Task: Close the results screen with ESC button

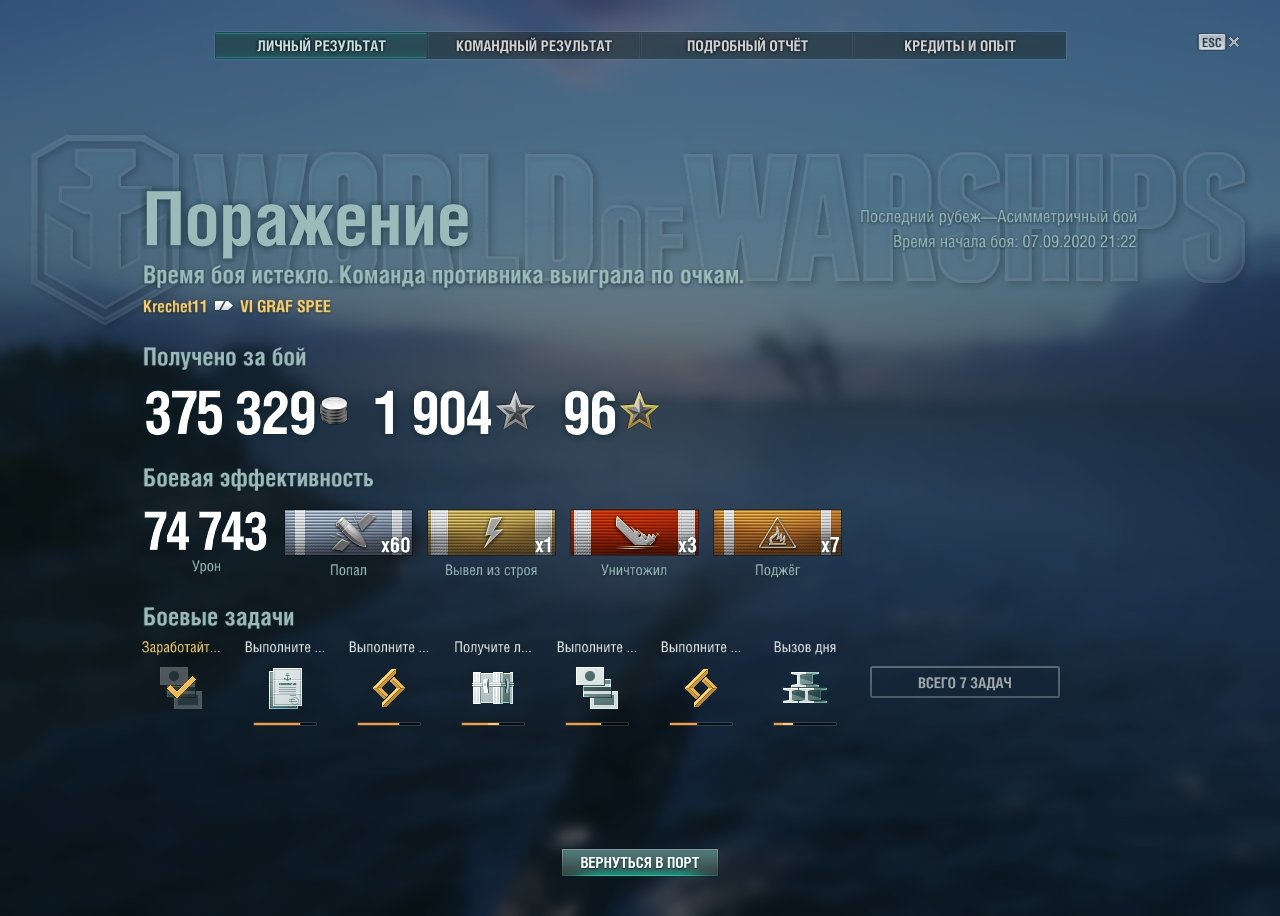Action: click(1219, 42)
